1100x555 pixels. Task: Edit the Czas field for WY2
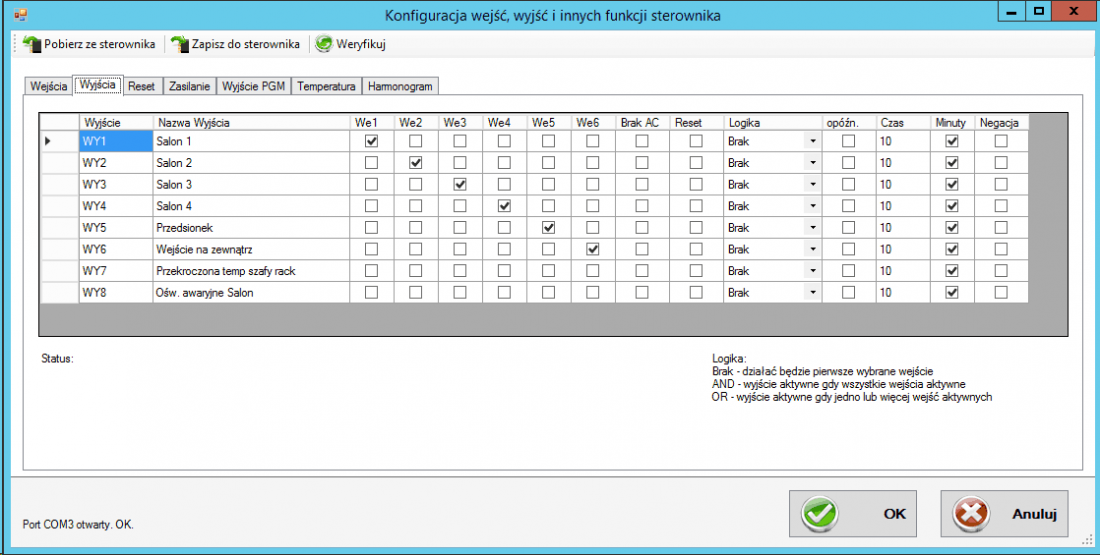[903, 163]
